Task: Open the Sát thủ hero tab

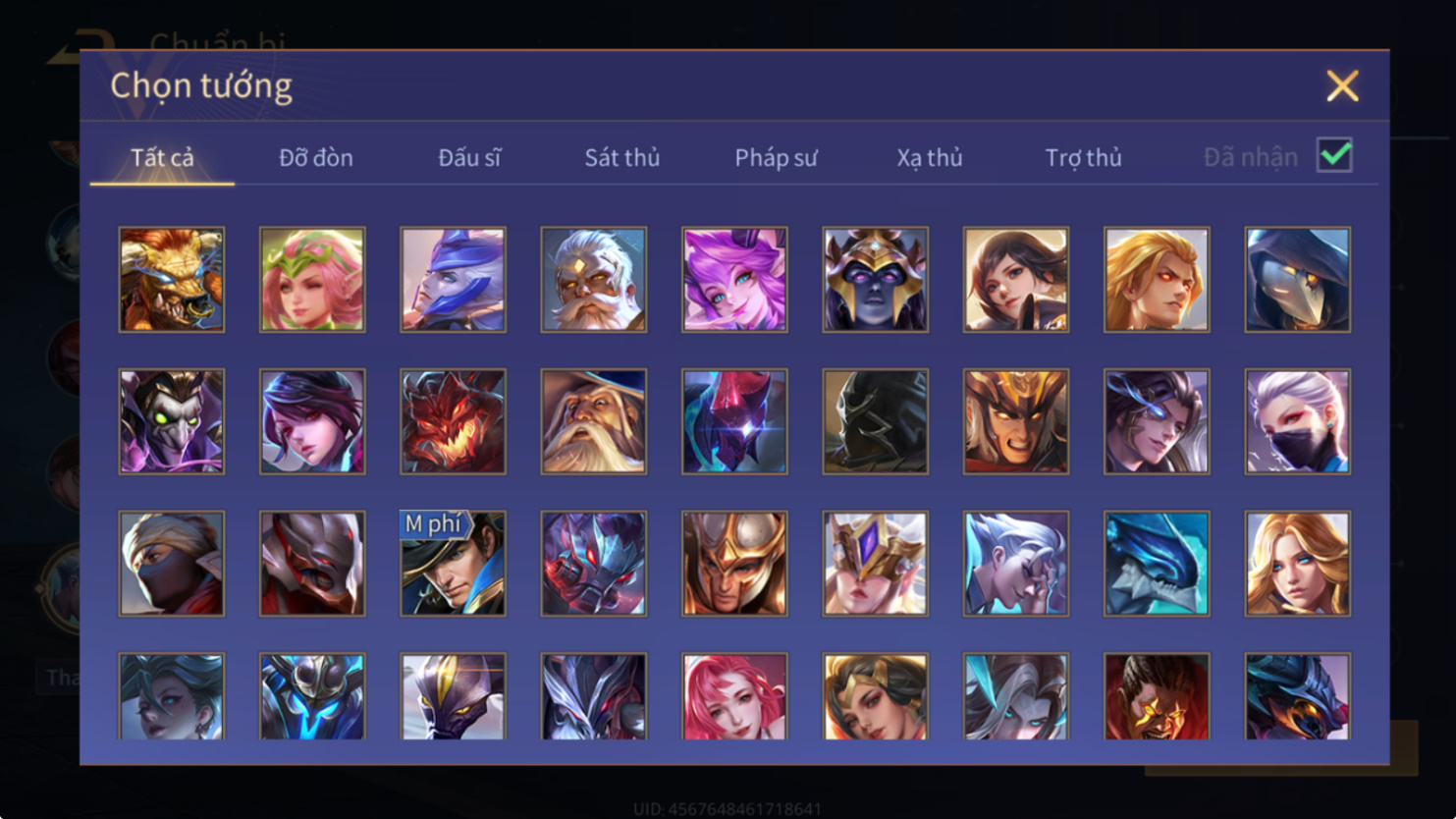Action: pos(622,157)
